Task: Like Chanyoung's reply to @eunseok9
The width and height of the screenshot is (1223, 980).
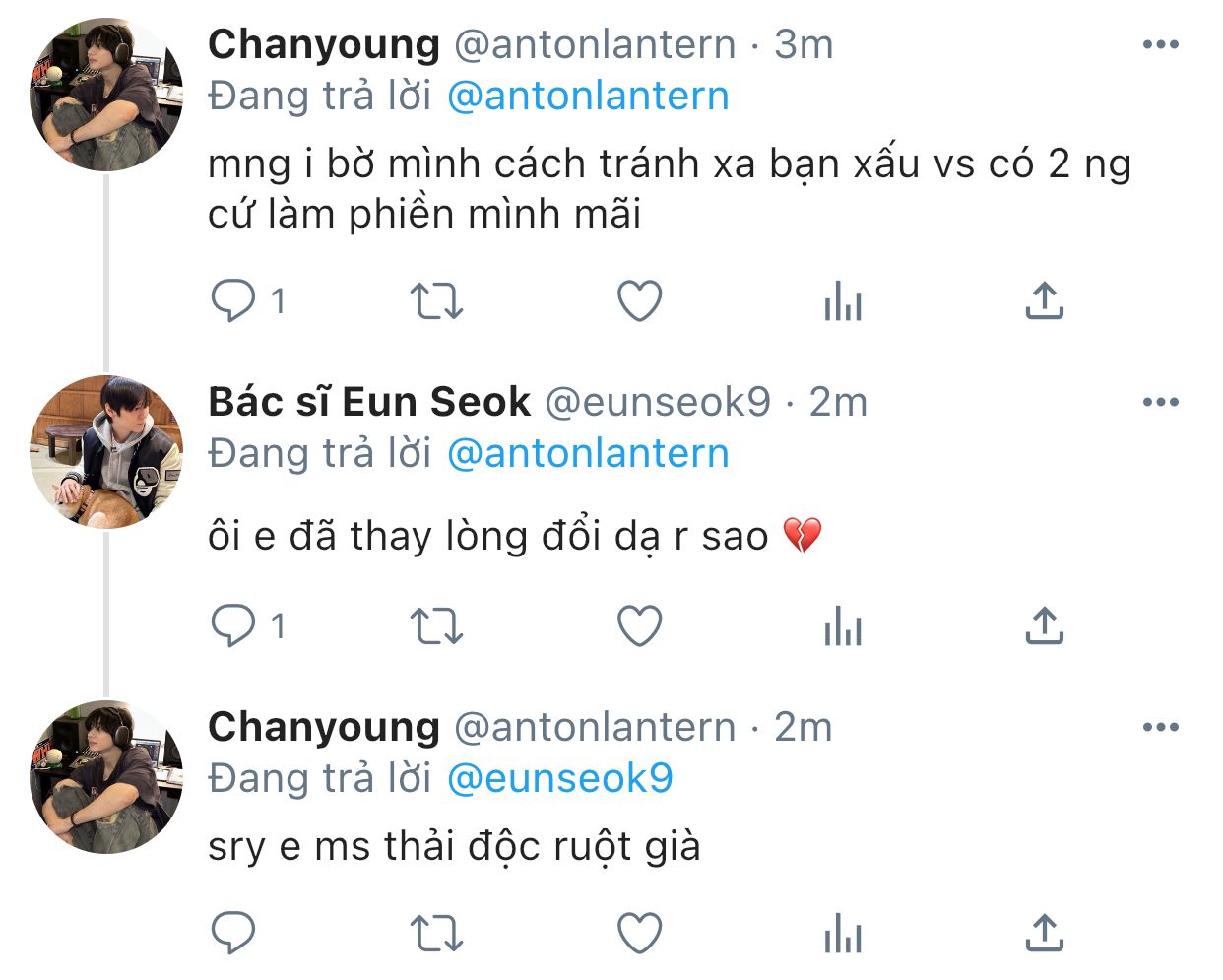Action: 639,933
